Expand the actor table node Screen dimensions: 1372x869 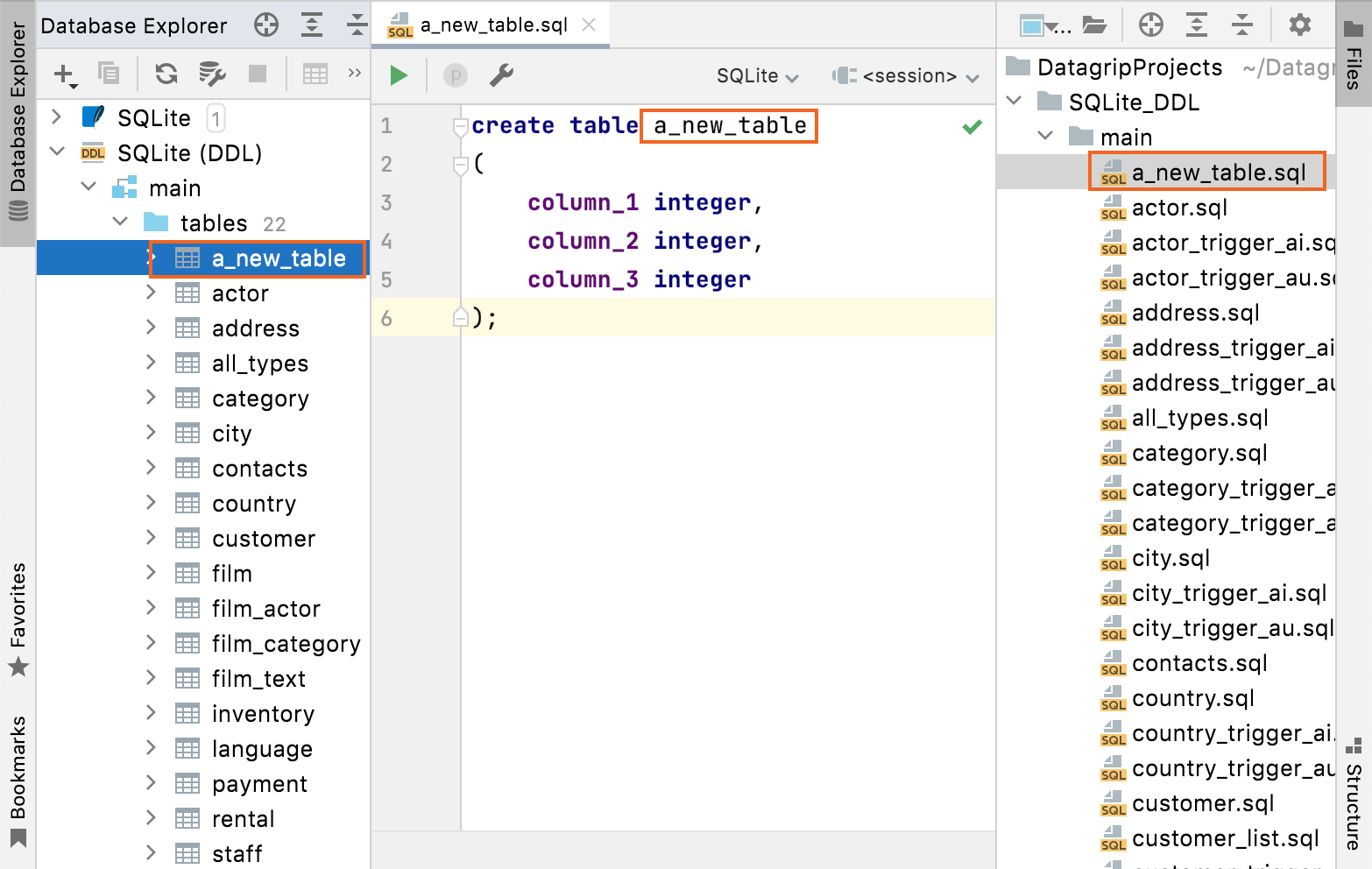(151, 293)
